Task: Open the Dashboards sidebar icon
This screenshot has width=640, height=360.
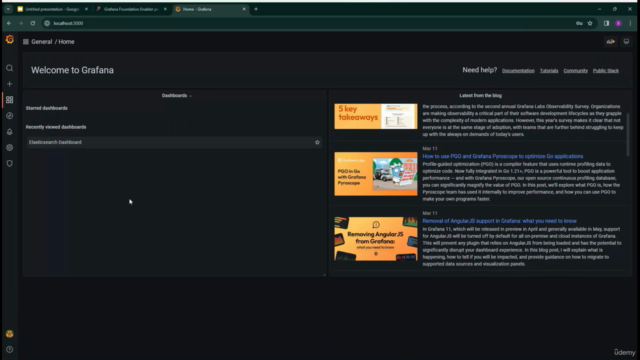Action: [9, 100]
